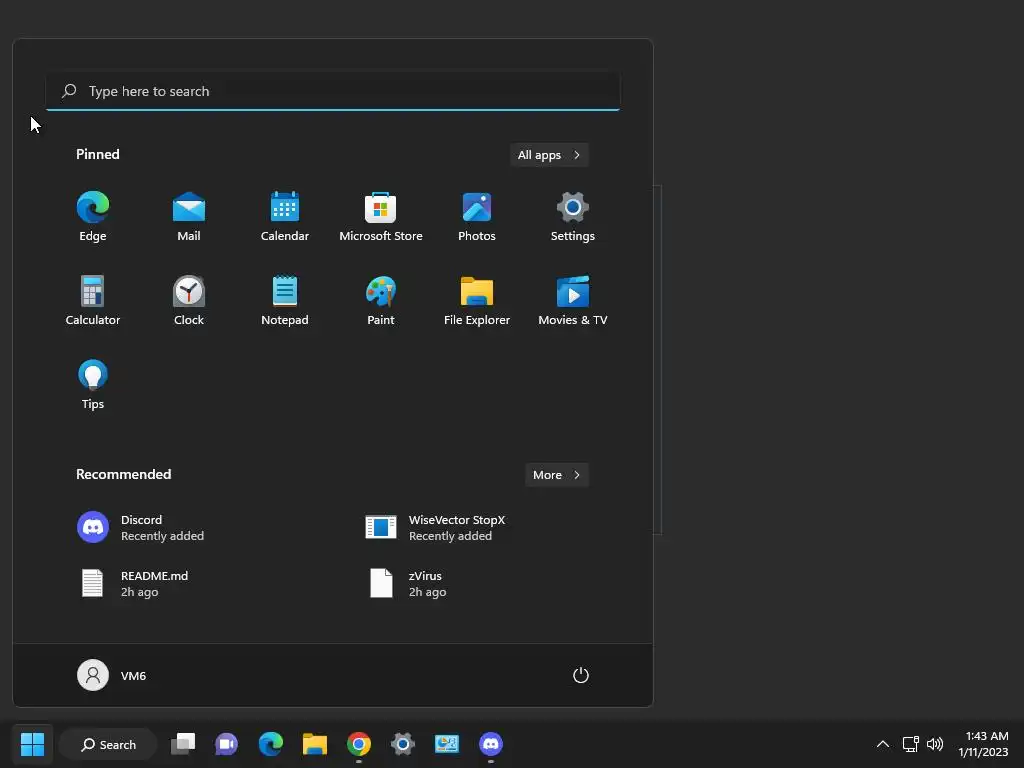Click the Windows Start button on taskbar

[x=33, y=744]
